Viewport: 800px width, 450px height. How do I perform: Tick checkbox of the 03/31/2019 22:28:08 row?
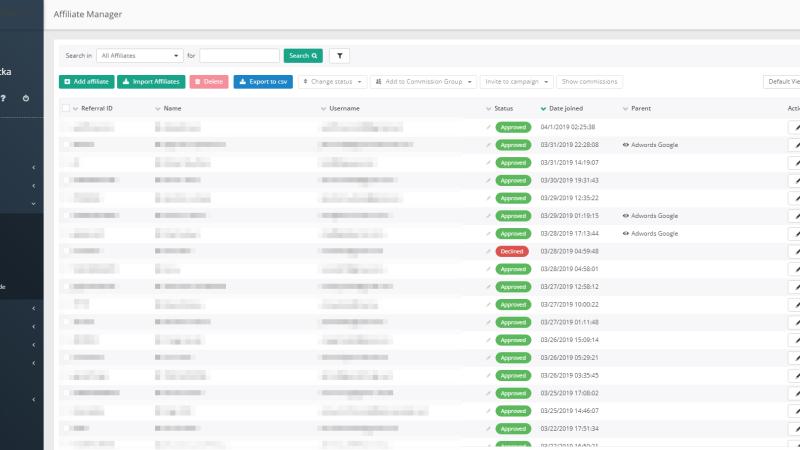tap(65, 145)
